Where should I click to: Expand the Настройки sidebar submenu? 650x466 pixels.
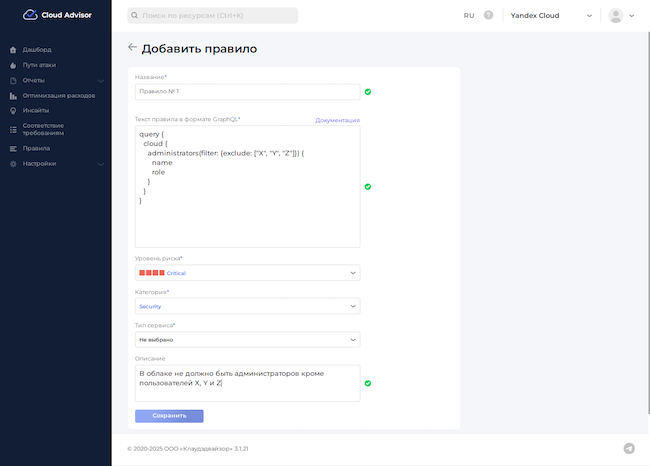point(100,163)
